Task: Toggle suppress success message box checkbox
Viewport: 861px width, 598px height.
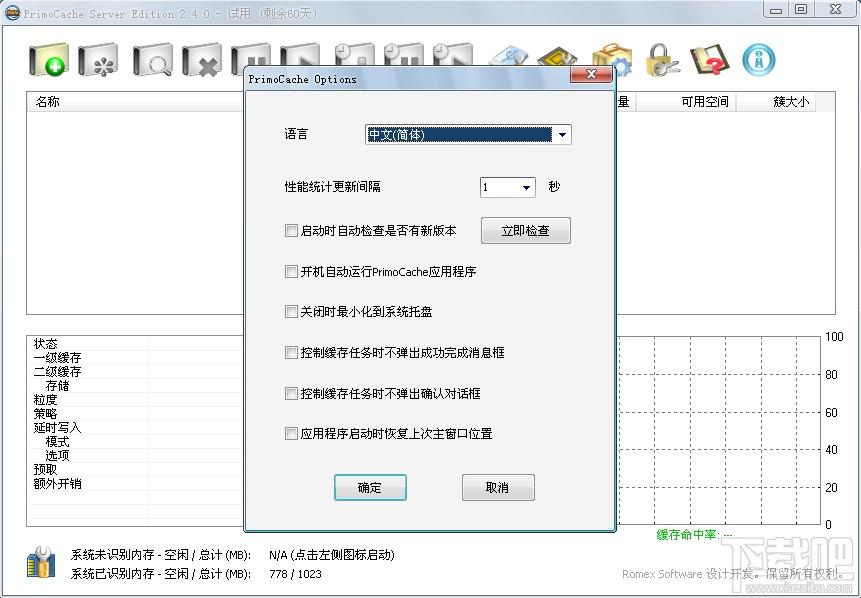Action: [x=291, y=353]
